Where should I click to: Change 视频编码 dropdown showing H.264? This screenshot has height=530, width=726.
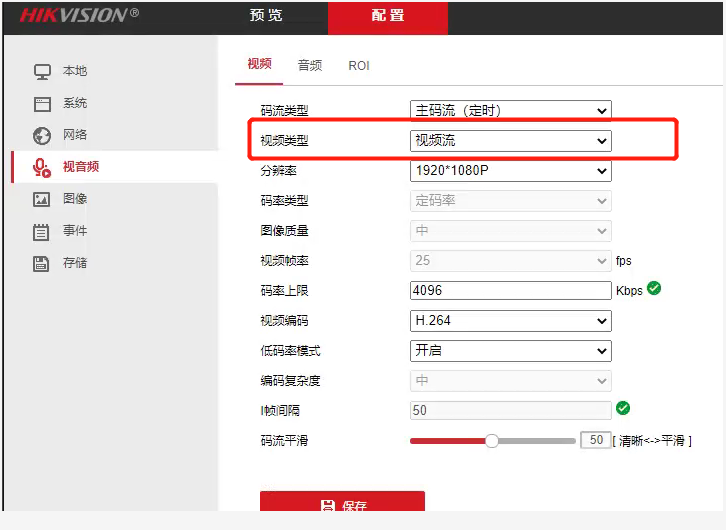510,321
